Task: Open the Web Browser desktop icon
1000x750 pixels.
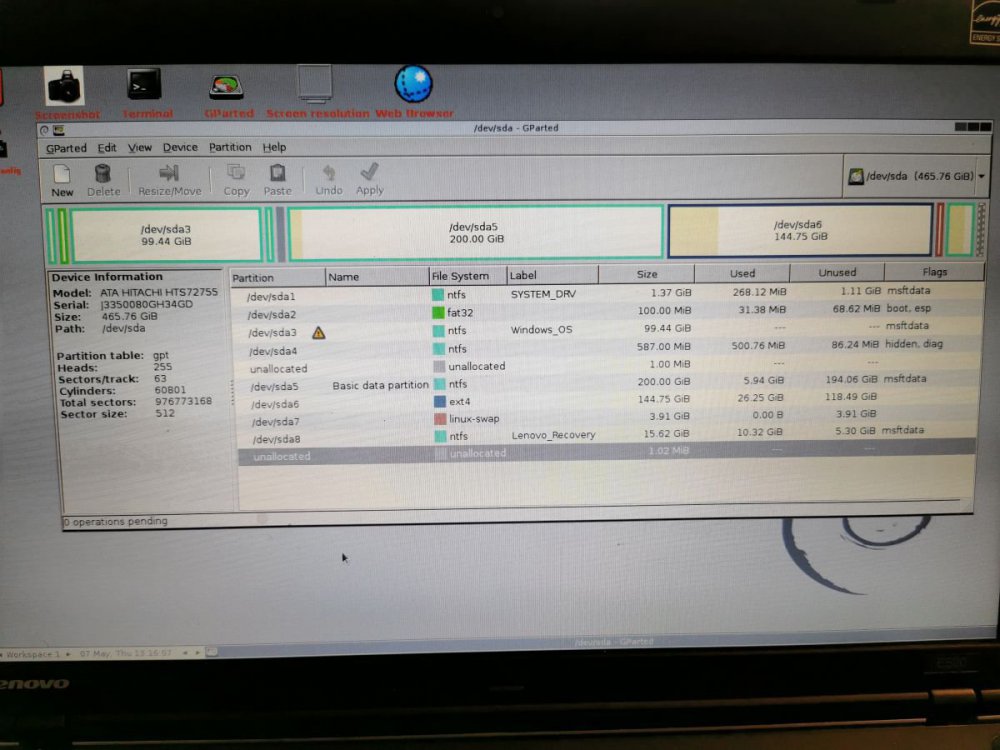Action: click(413, 84)
